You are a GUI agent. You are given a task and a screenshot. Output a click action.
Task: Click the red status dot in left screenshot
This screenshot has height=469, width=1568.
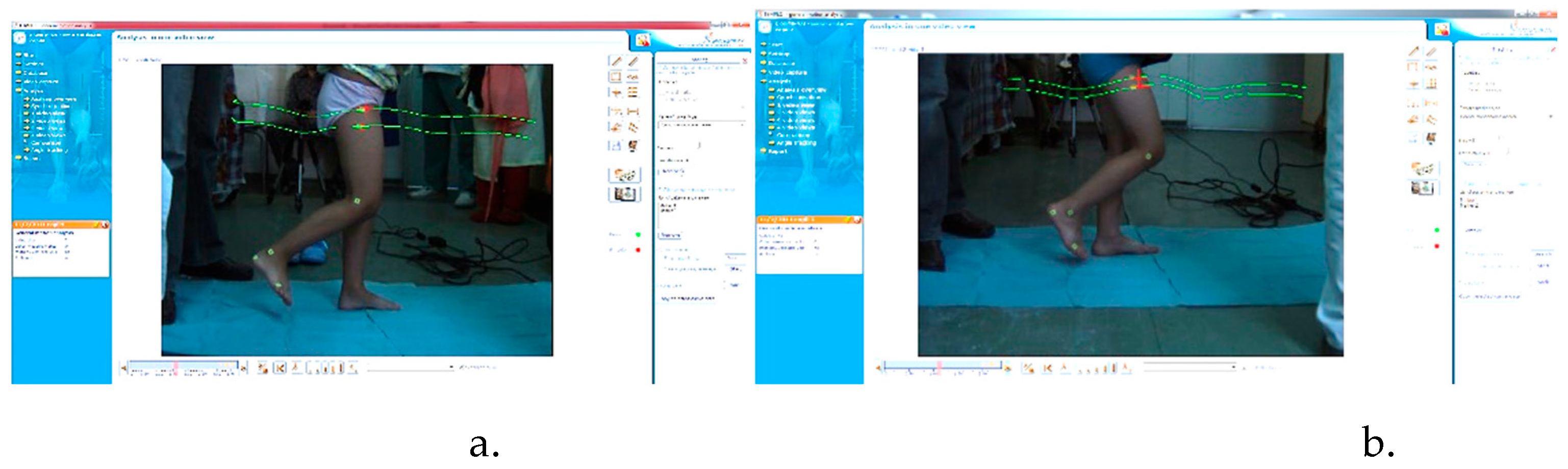pos(638,250)
